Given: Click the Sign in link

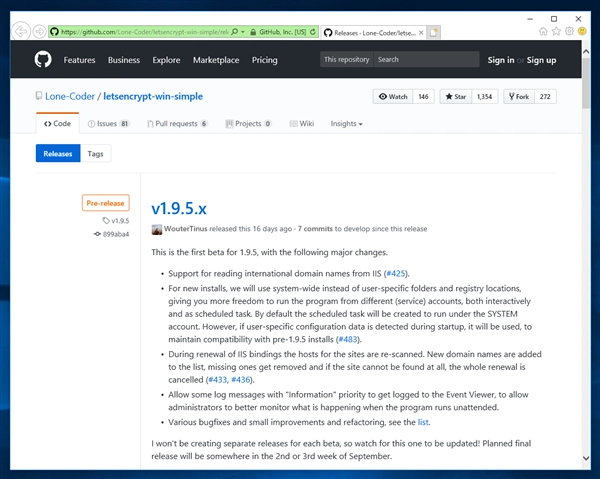Looking at the screenshot, I should (501, 60).
